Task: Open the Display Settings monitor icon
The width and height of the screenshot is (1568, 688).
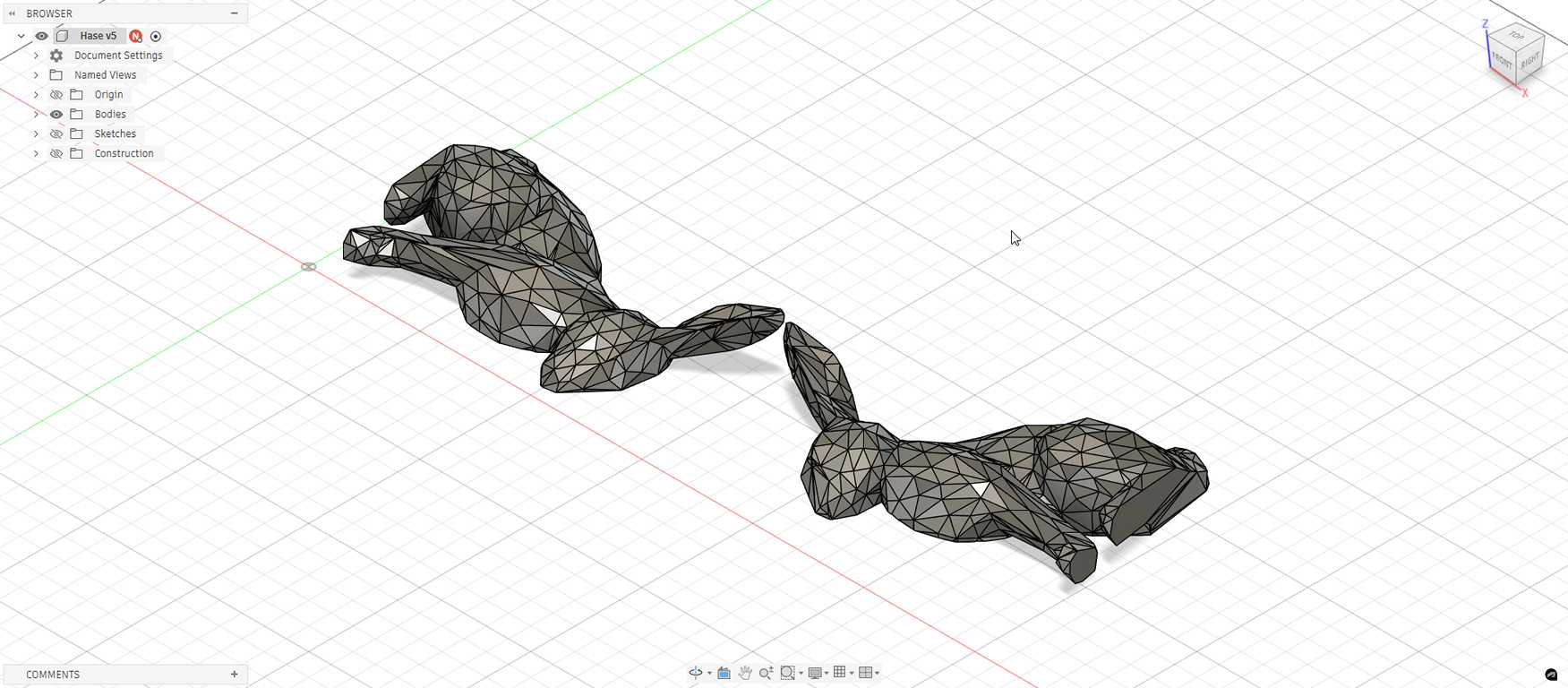Action: (x=815, y=673)
